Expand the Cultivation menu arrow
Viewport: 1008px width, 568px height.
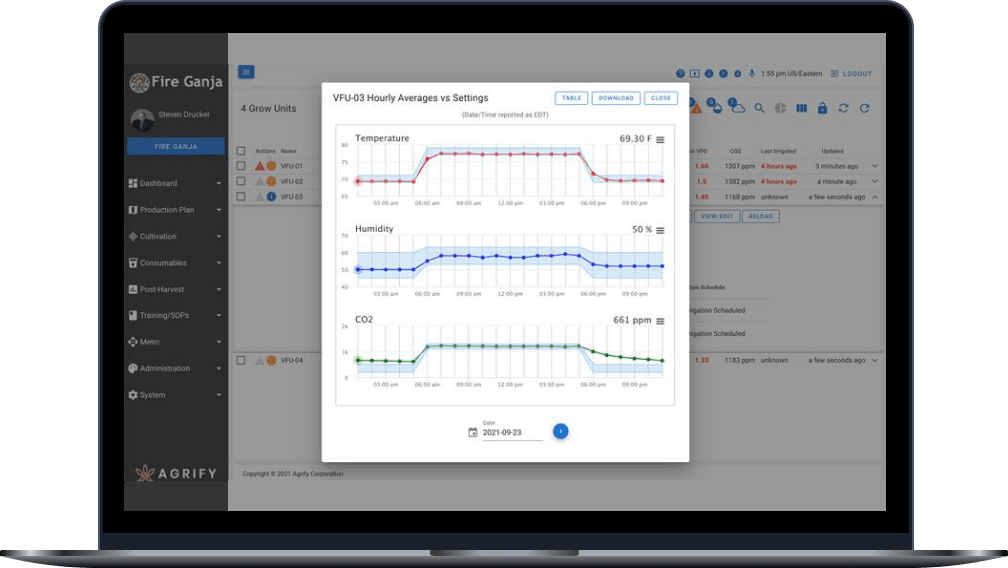click(219, 236)
